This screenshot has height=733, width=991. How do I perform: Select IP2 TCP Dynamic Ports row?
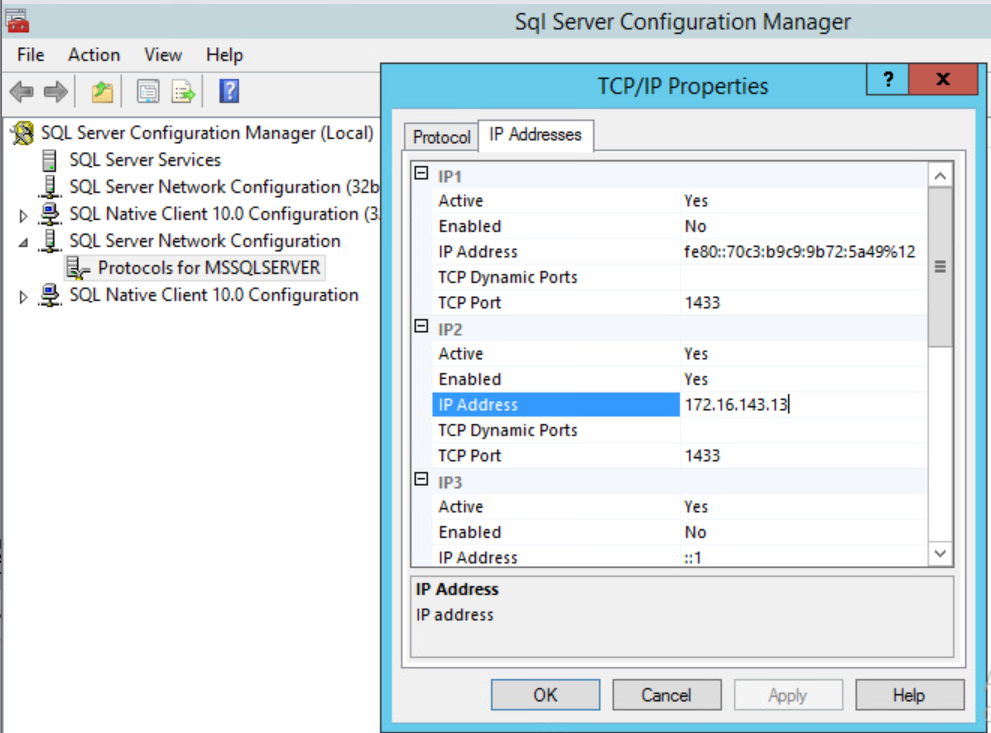(679, 430)
